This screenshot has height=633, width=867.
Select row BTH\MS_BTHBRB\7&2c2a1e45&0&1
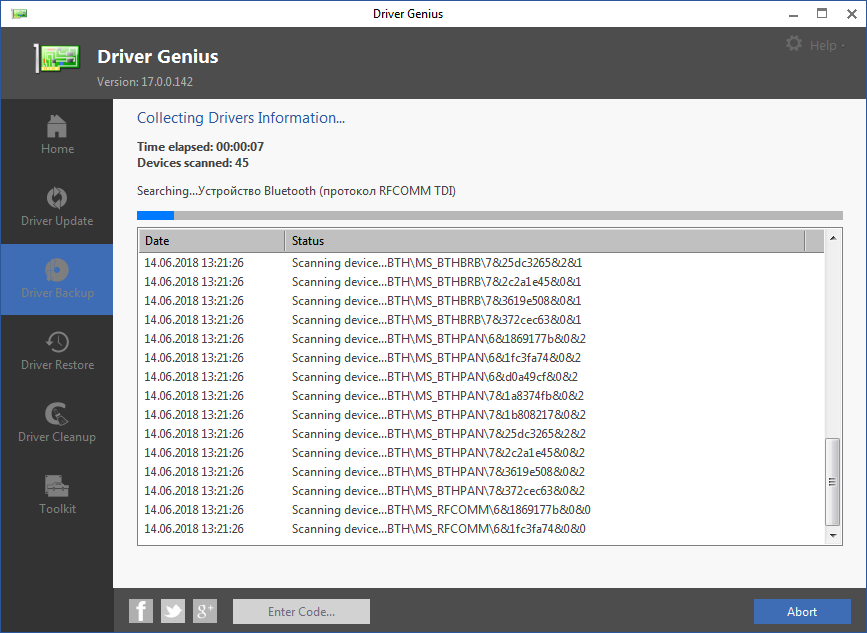point(481,281)
